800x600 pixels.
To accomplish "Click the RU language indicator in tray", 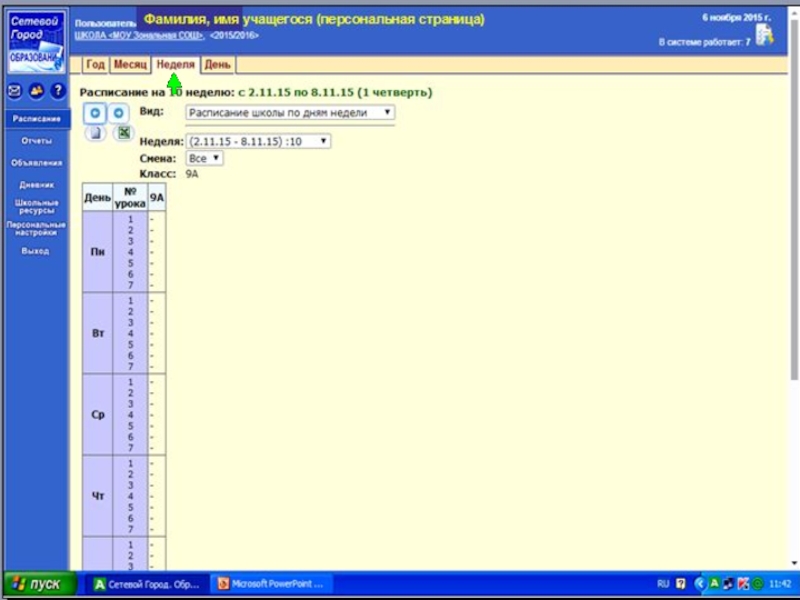I will point(663,584).
